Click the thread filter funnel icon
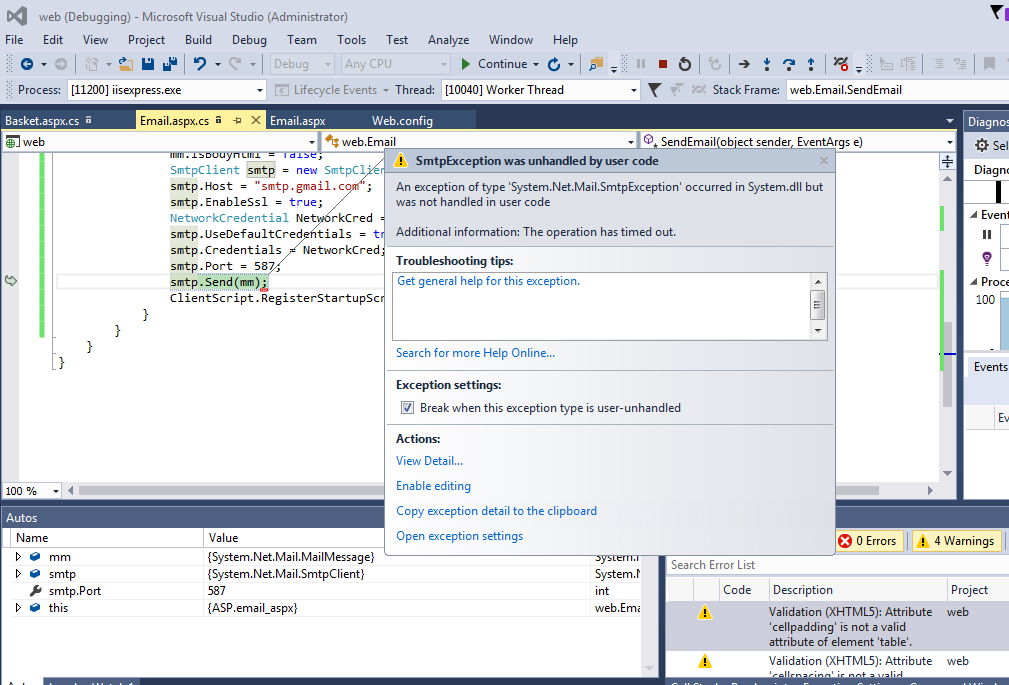This screenshot has width=1009, height=685. pos(654,89)
